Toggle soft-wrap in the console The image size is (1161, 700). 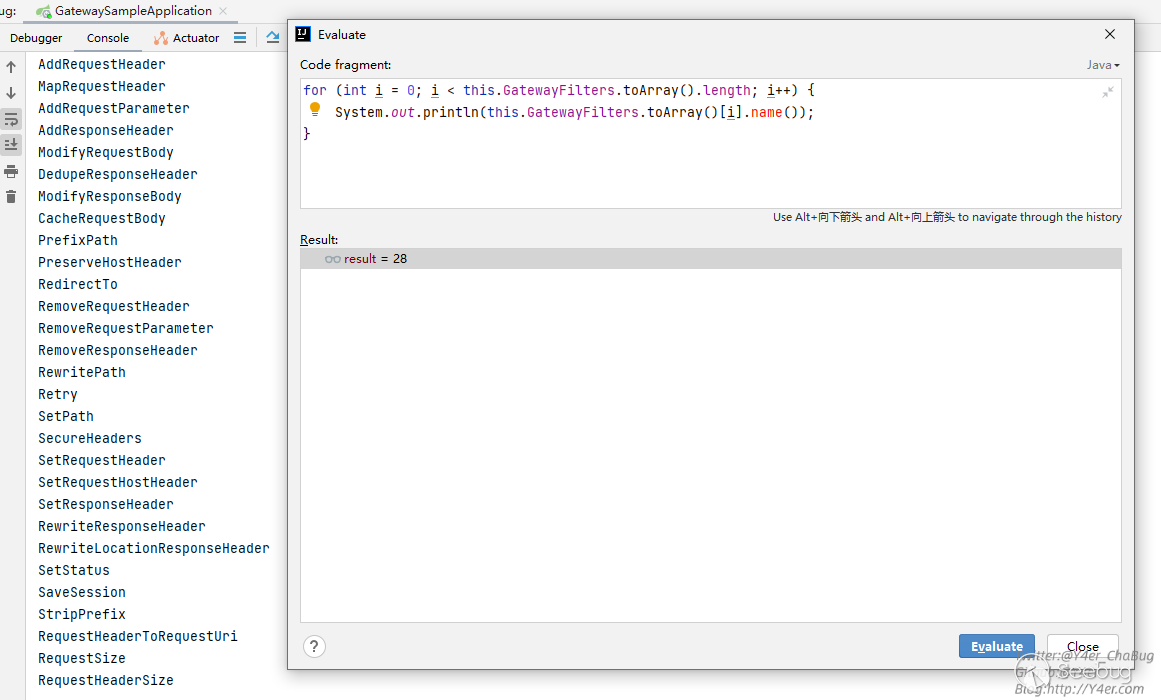pos(11,119)
